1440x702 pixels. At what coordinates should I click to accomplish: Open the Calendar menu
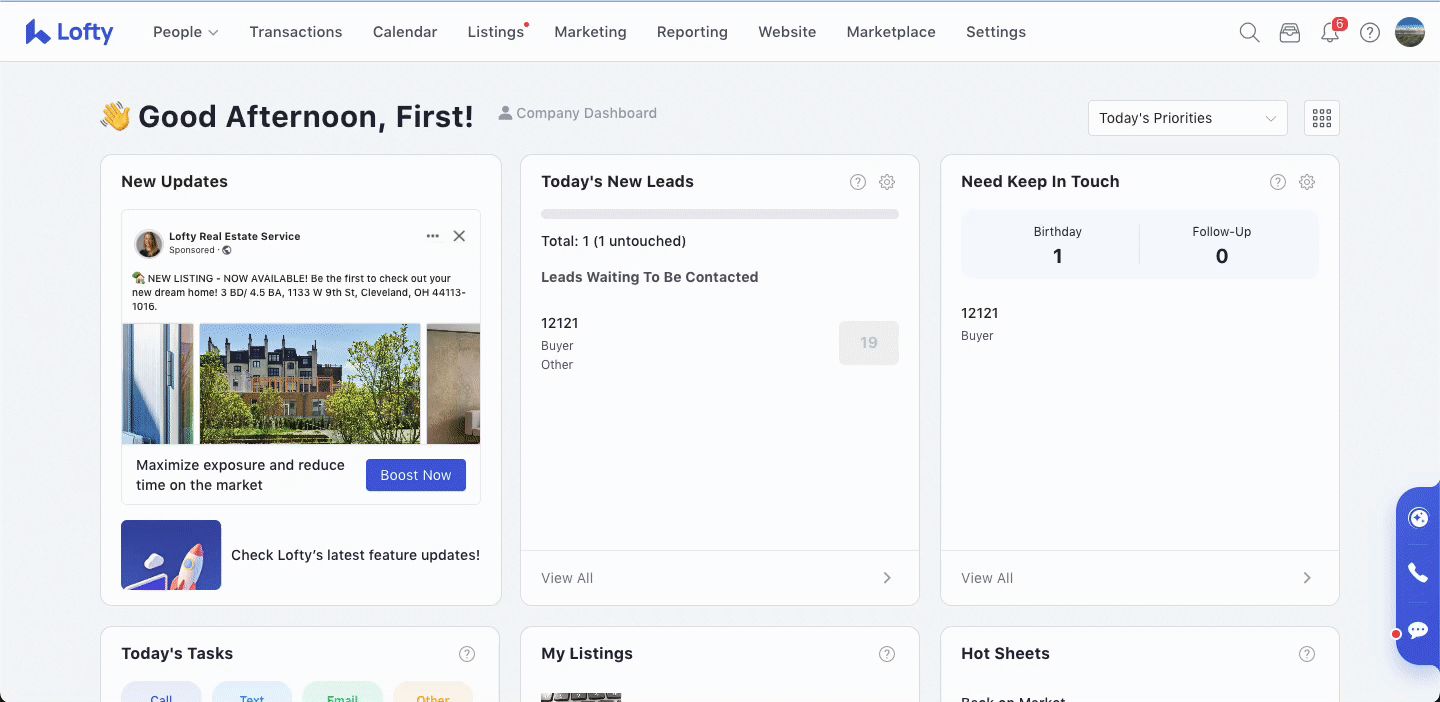coord(405,32)
